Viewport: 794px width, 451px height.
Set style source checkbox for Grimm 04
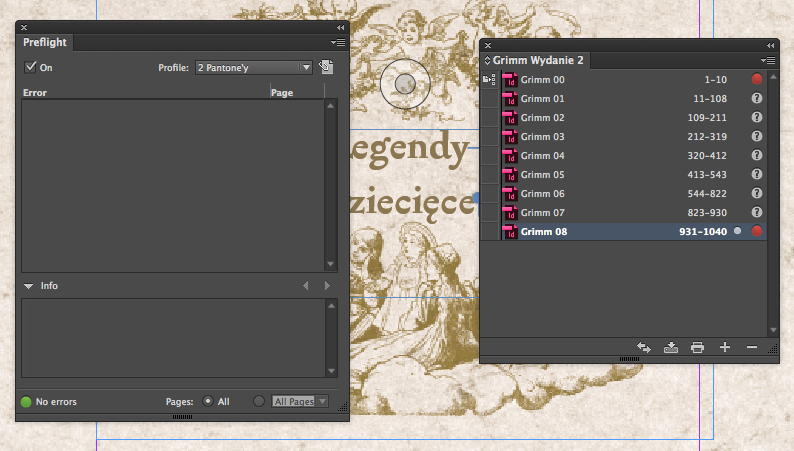pyautogui.click(x=489, y=155)
